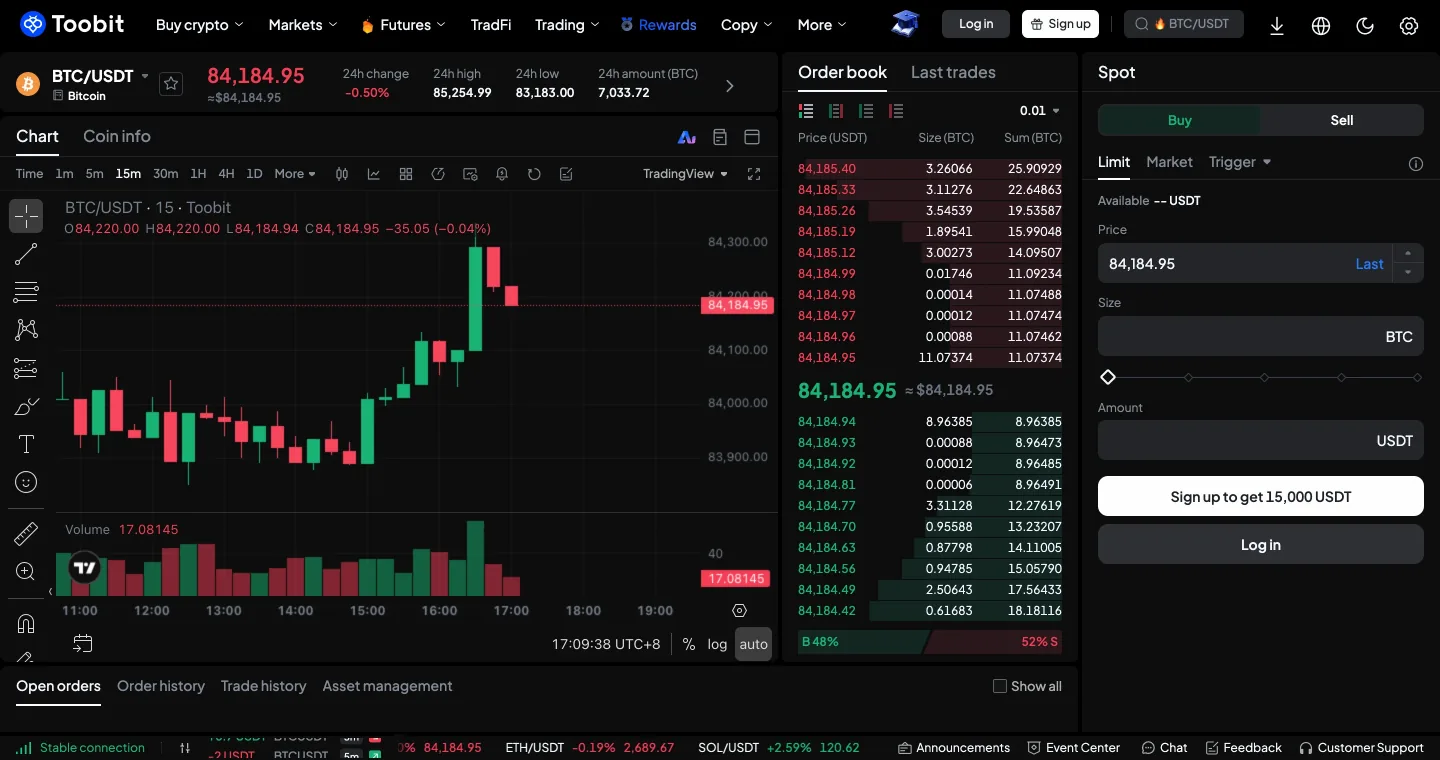Open the indicators line-chart icon
The image size is (1440, 760).
[374, 174]
